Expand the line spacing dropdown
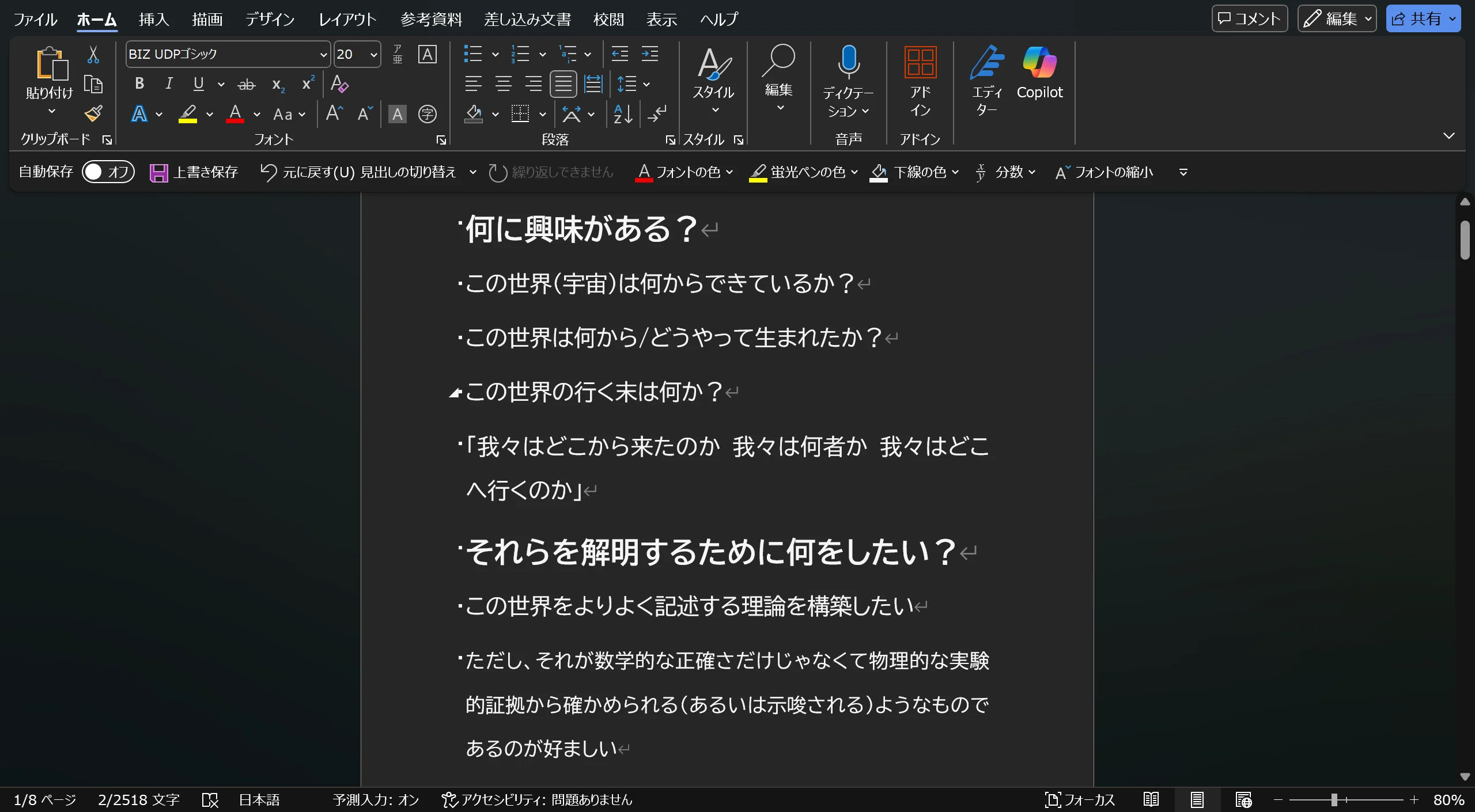The height and width of the screenshot is (812, 1475). coord(646,85)
